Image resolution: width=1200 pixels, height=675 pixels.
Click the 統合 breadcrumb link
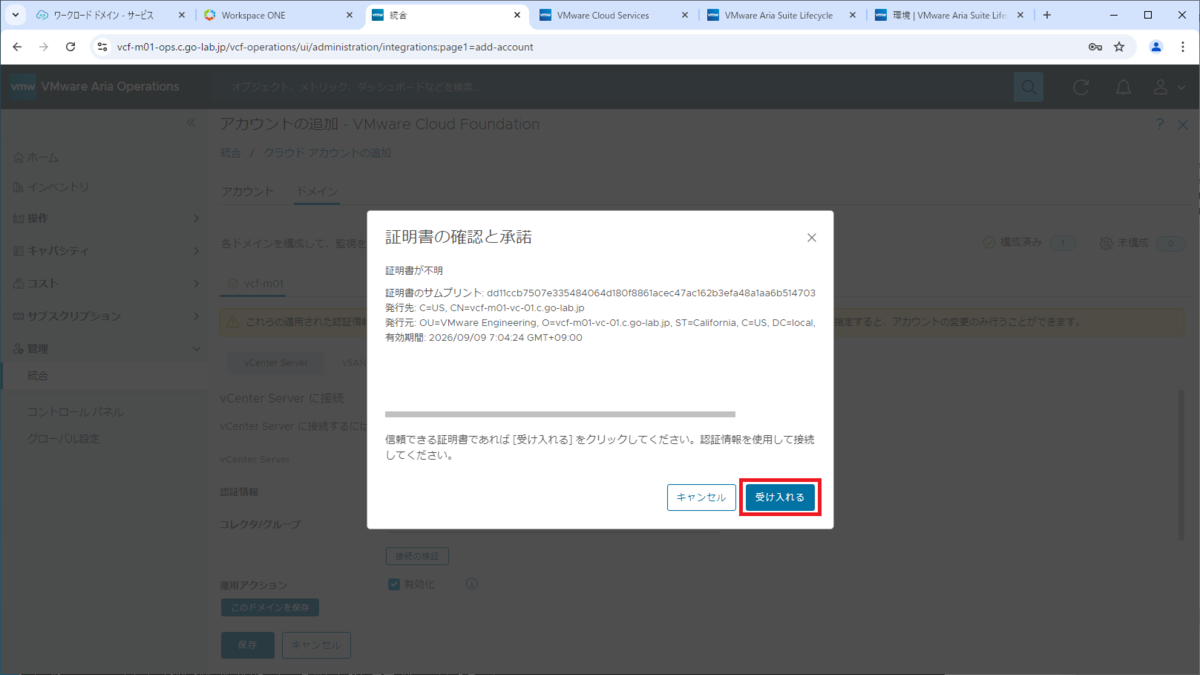click(x=230, y=153)
